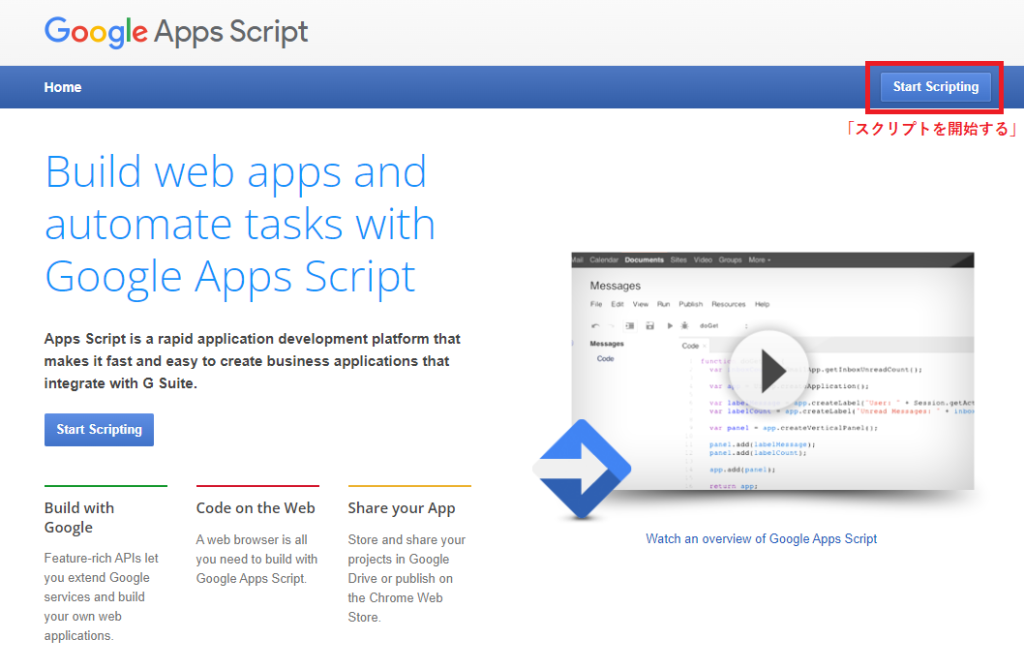Click the 'Feature-rich APIs let you extend' description
The width and height of the screenshot is (1024, 670).
click(101, 597)
